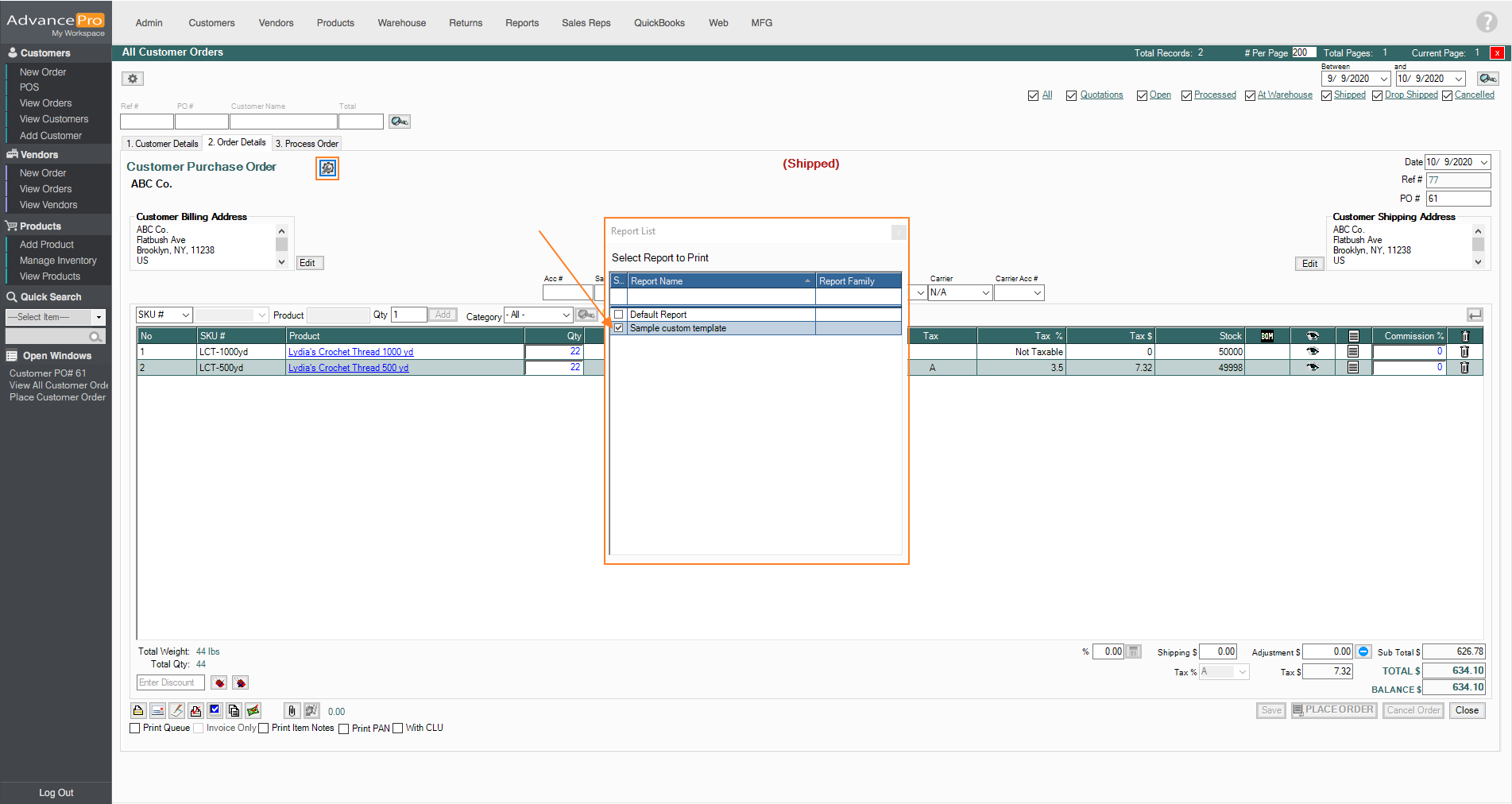Check the Default Report checkbox
The image size is (1512, 804).
click(619, 315)
